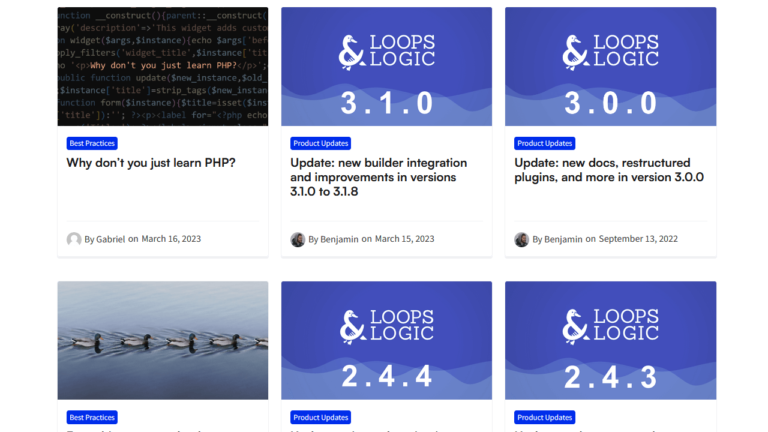Click Gabriel's avatar icon
The height and width of the screenshot is (432, 768).
pos(74,239)
